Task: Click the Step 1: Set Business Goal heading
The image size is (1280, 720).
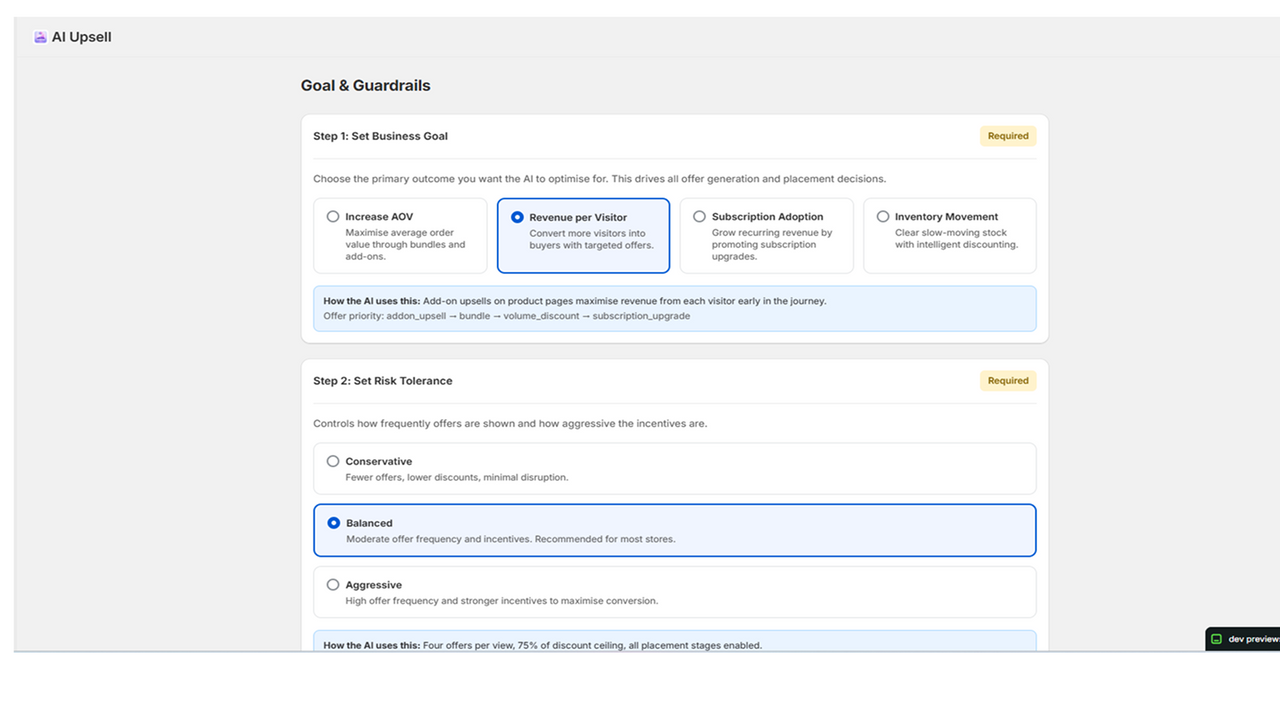Action: pyautogui.click(x=381, y=136)
